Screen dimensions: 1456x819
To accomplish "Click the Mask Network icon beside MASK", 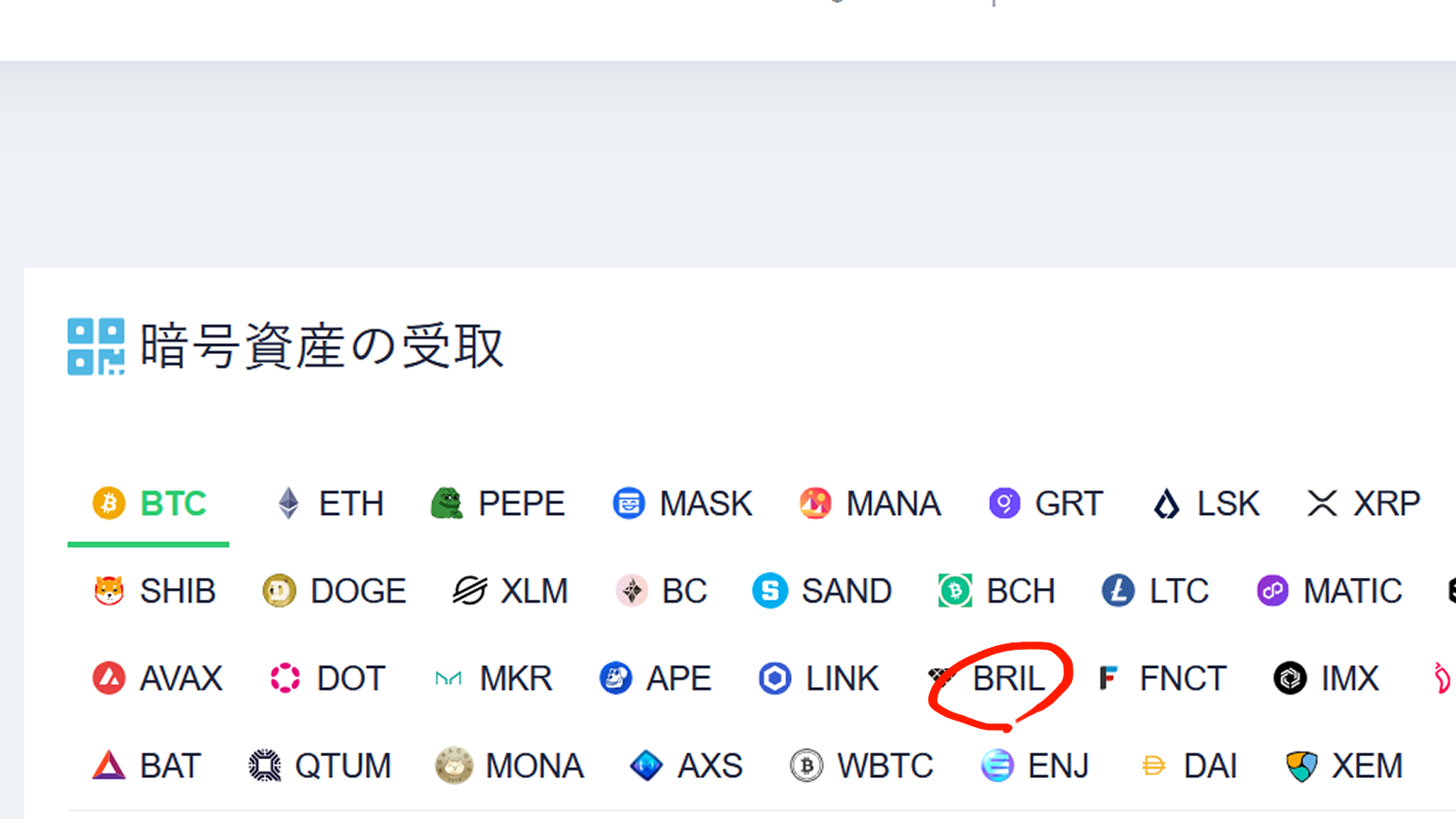I will point(628,503).
